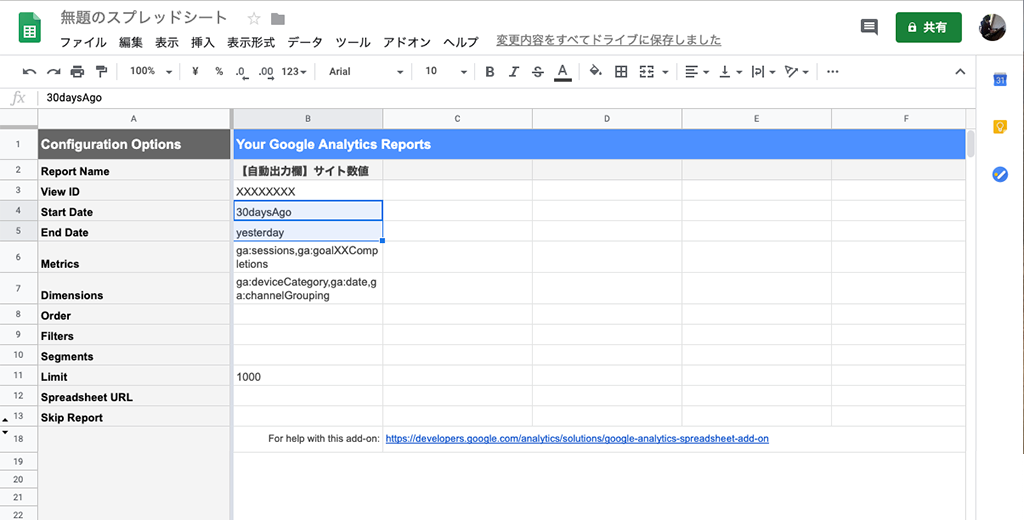Select the View ID cell XXXXXXXX
This screenshot has height=520, width=1024.
(x=308, y=191)
